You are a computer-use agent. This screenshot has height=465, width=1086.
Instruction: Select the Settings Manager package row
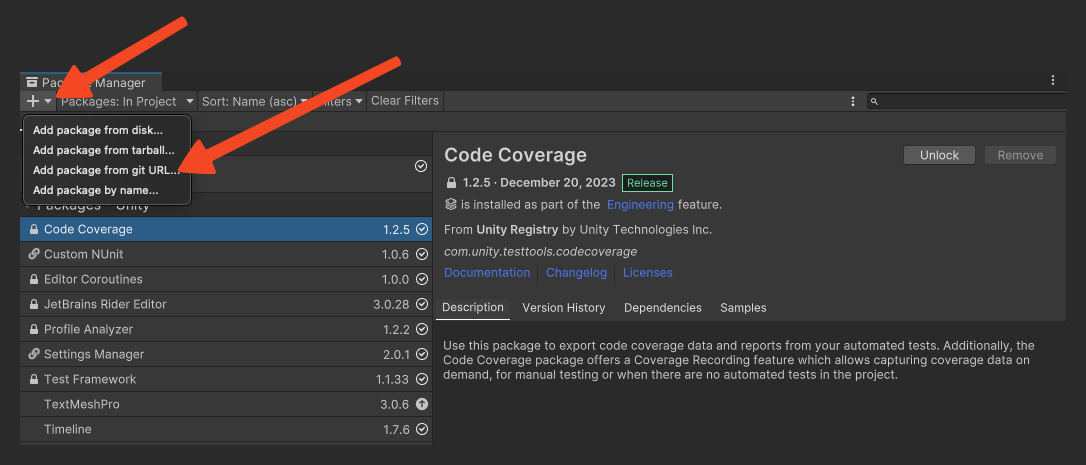(226, 354)
